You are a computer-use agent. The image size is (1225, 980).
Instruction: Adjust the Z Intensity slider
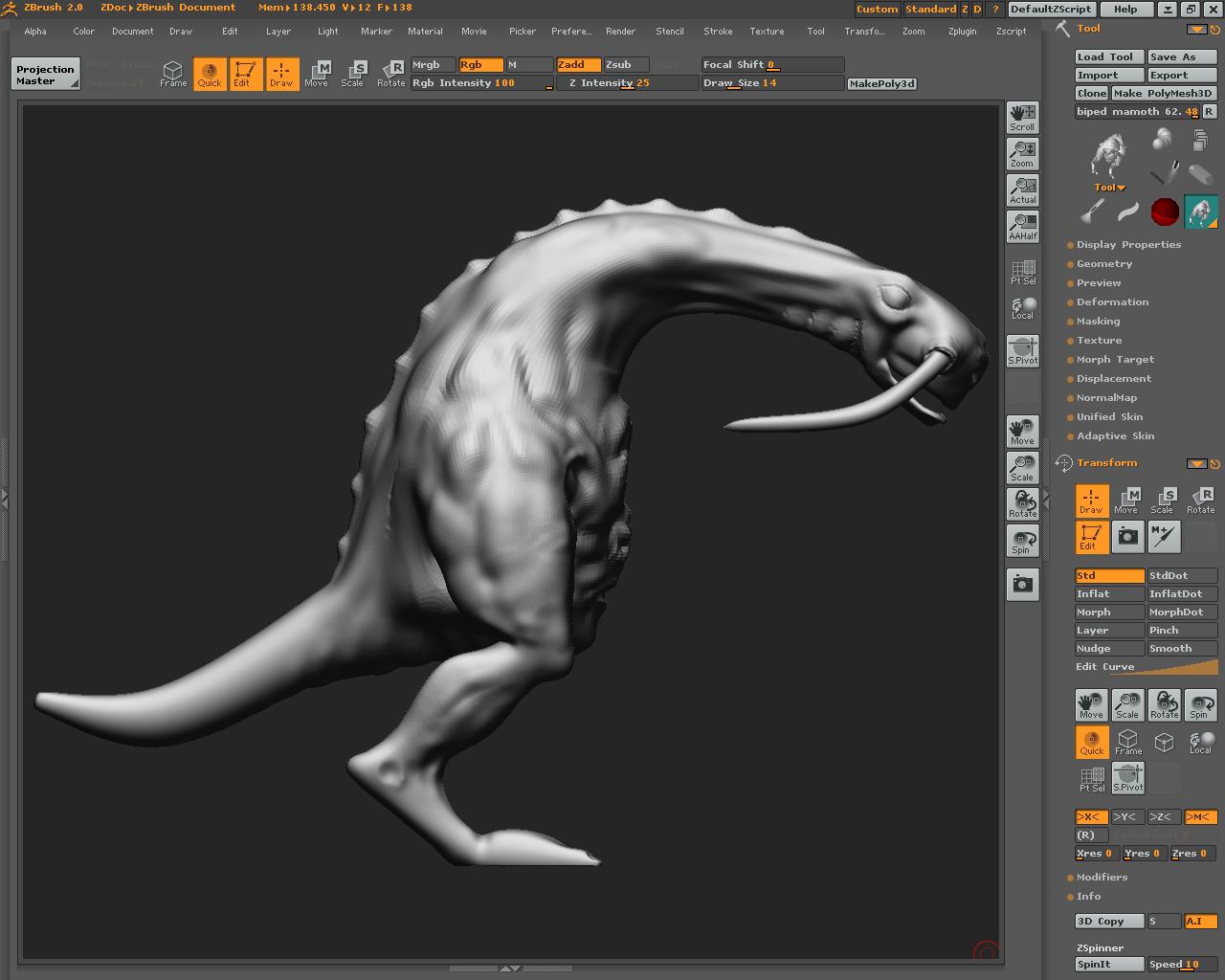coord(627,83)
